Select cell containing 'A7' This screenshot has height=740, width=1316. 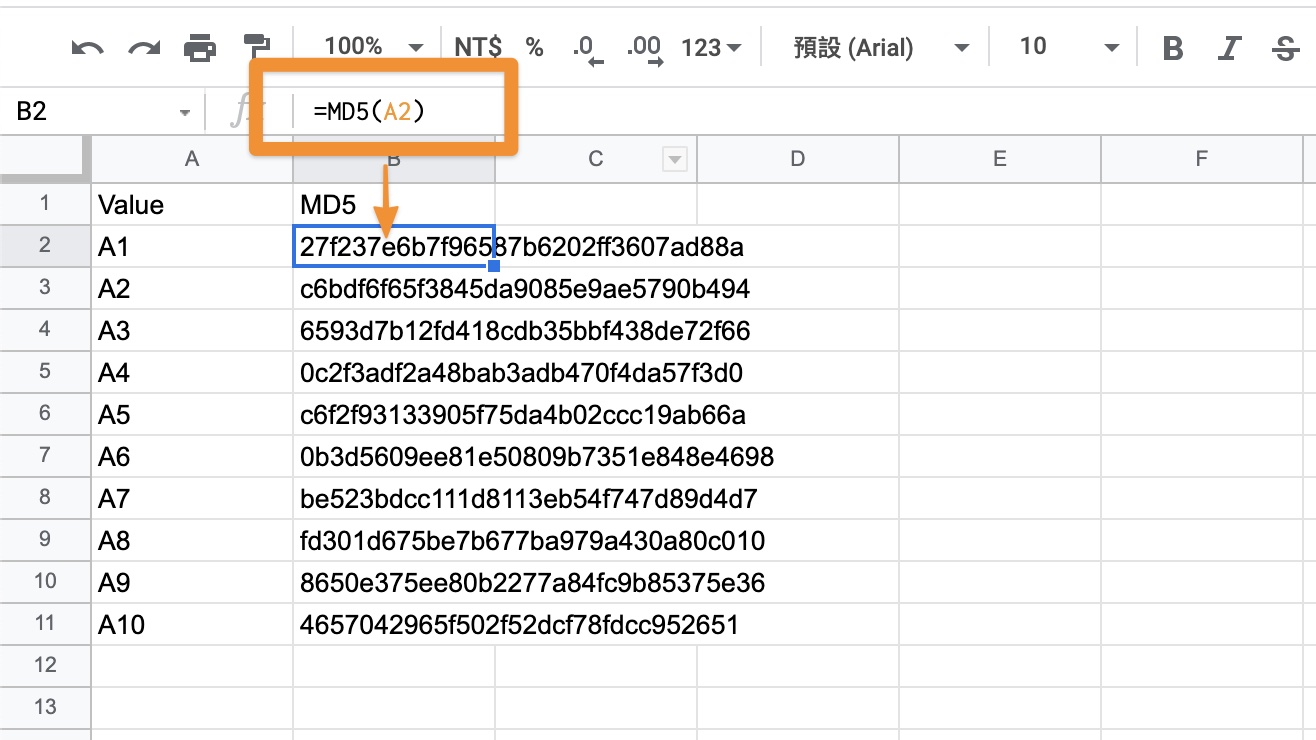[x=192, y=499]
